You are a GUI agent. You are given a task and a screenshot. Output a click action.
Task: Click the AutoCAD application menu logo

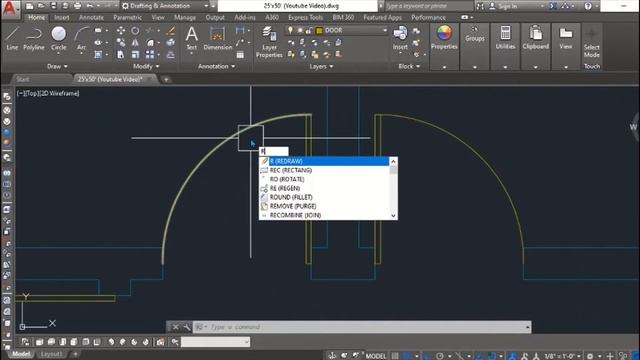[x=10, y=9]
